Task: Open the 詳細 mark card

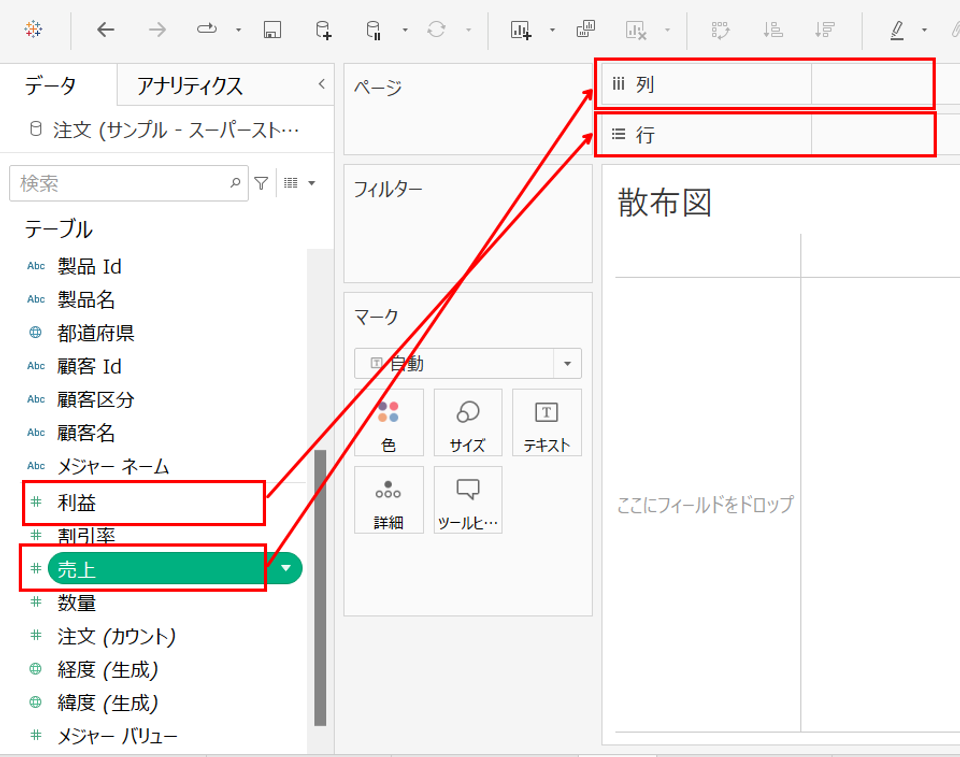Action: pos(389,500)
